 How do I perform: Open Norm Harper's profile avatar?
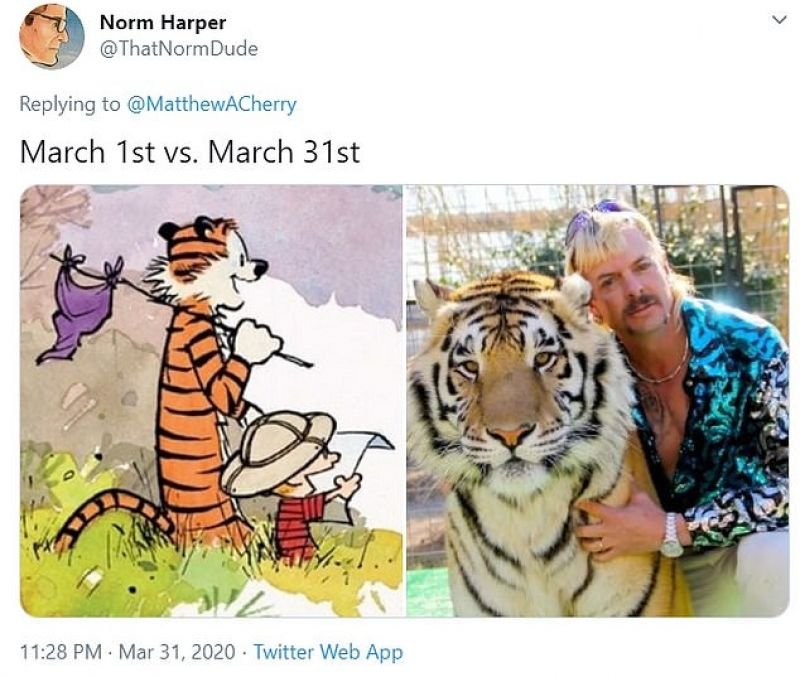[x=51, y=36]
